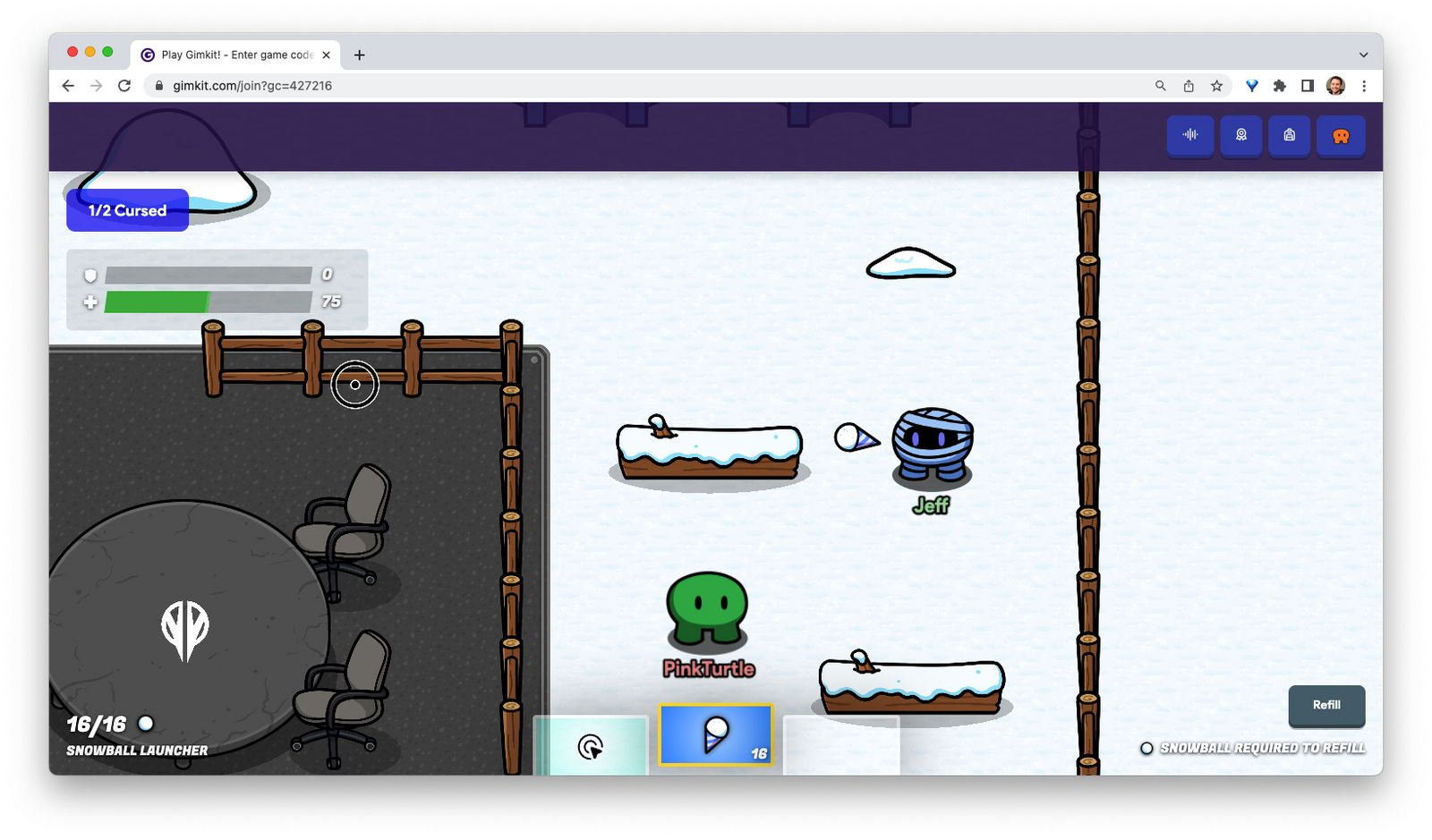Bookmark this page with the star

[1216, 86]
